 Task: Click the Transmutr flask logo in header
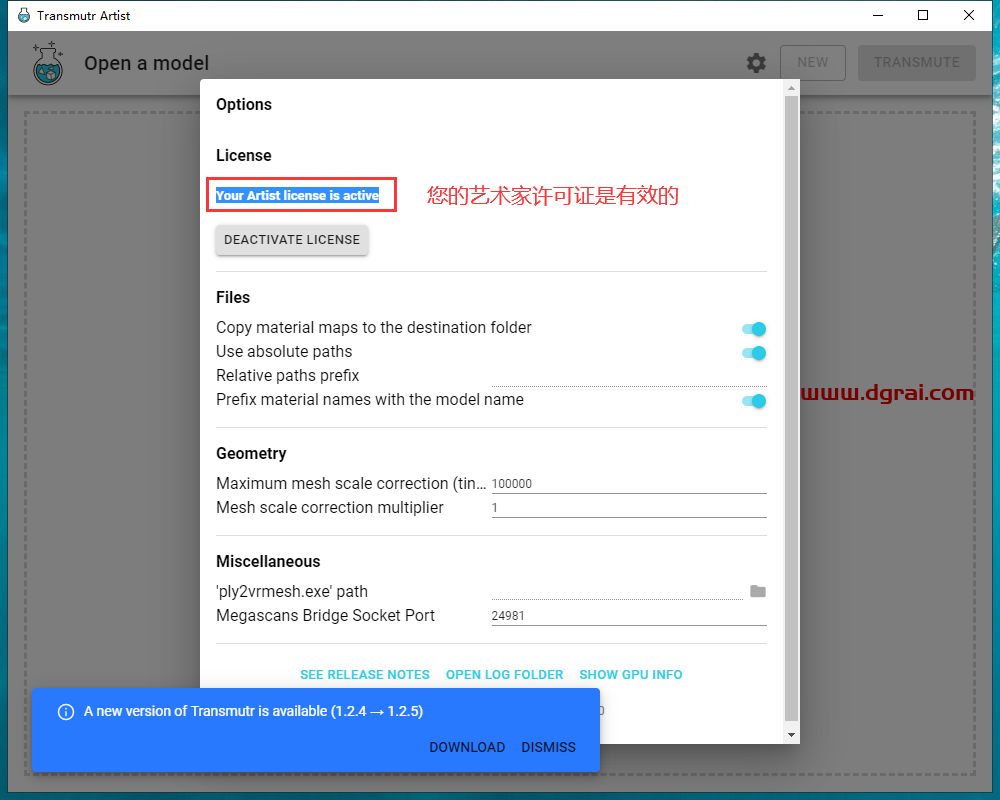(48, 63)
